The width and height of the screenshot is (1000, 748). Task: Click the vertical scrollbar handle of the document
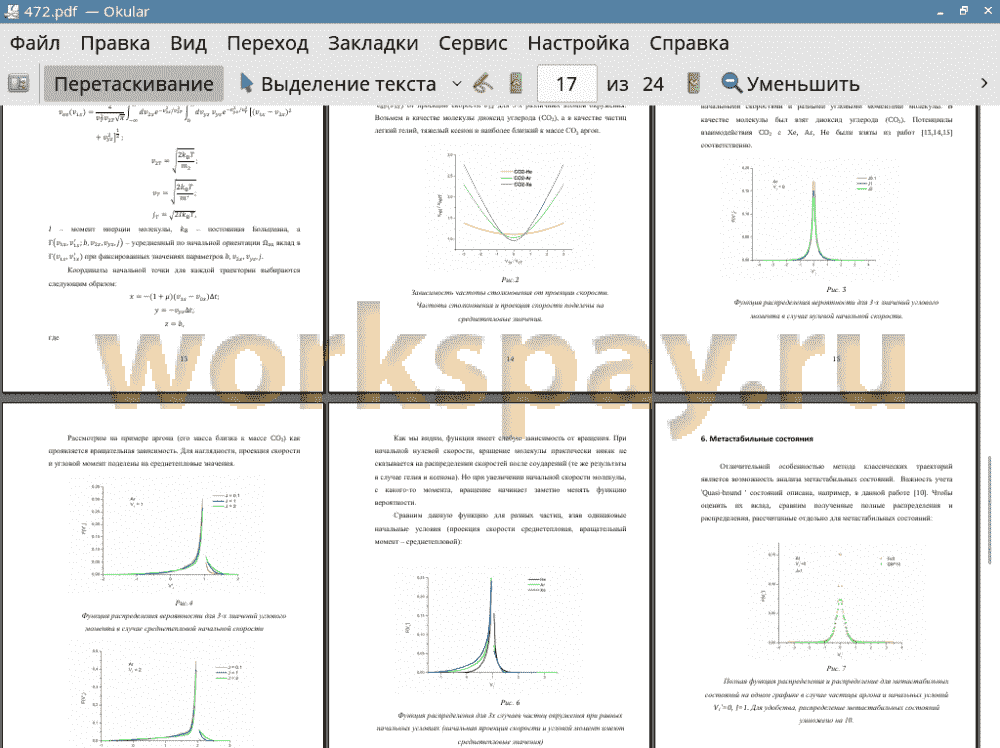pyautogui.click(x=990, y=509)
